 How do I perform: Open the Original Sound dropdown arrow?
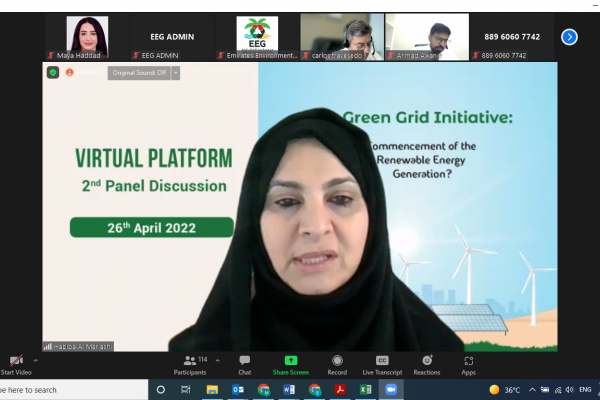click(176, 73)
